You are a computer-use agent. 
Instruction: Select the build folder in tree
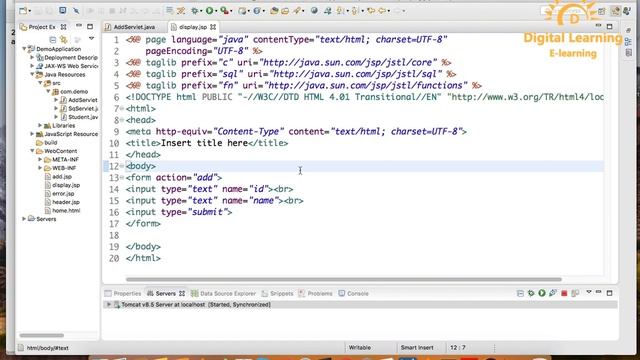47,142
